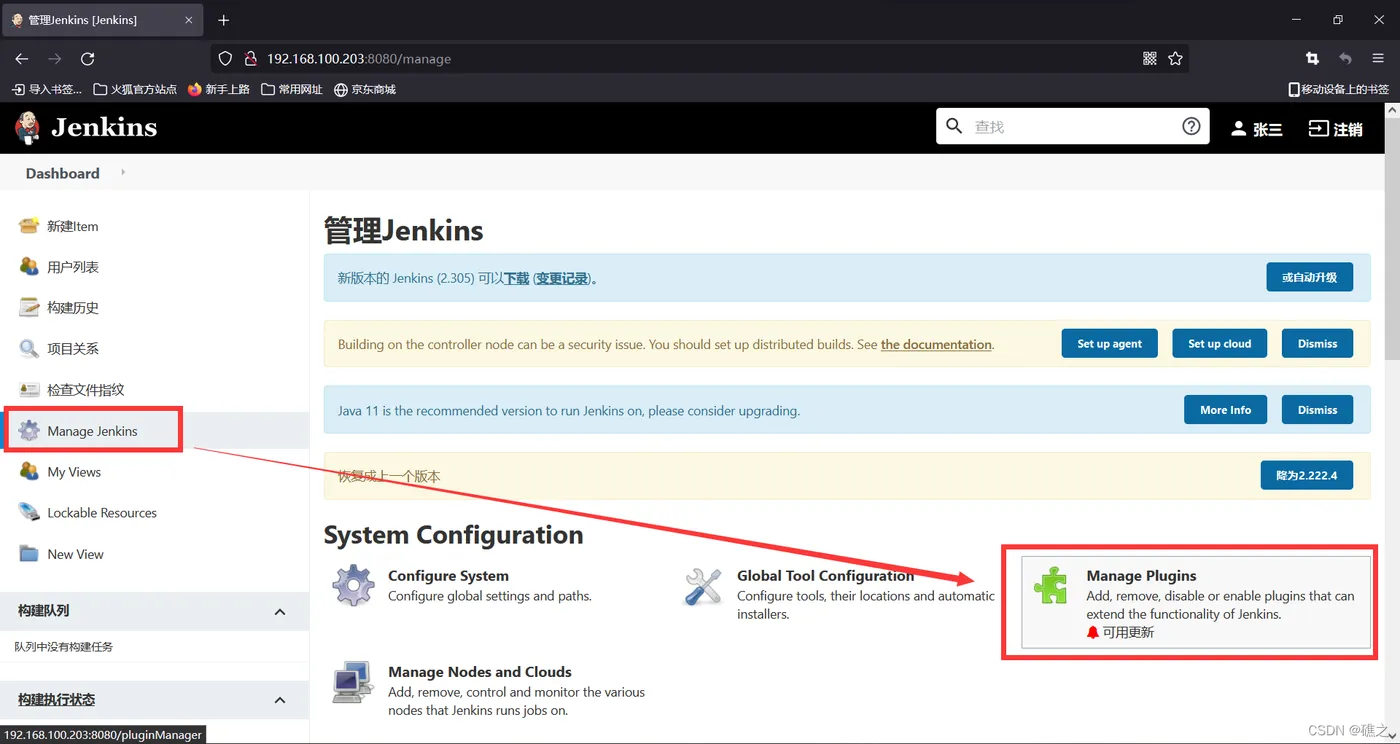Click the folder icon beside New View
The height and width of the screenshot is (744, 1400).
[29, 554]
